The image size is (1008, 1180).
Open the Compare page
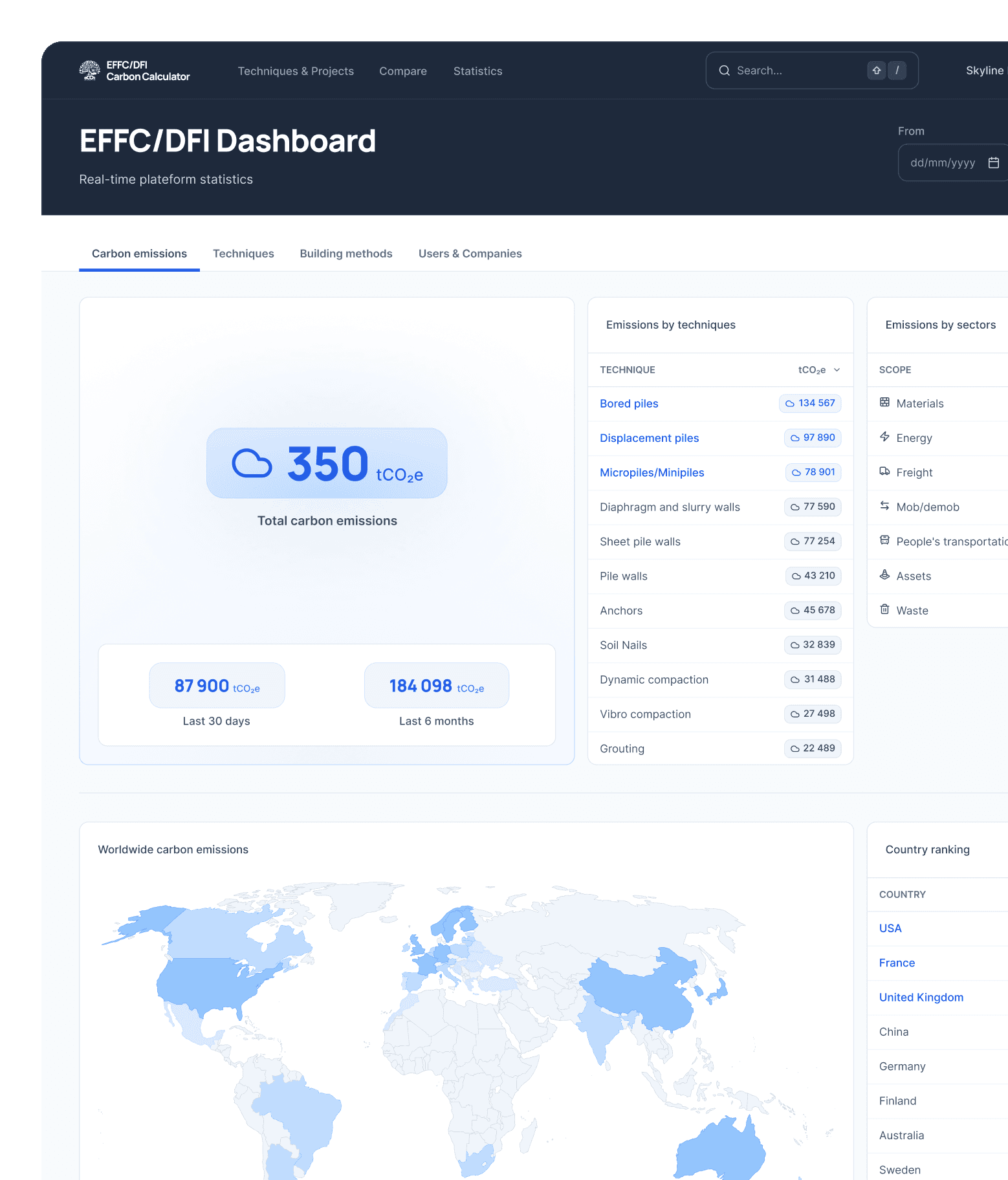(403, 71)
